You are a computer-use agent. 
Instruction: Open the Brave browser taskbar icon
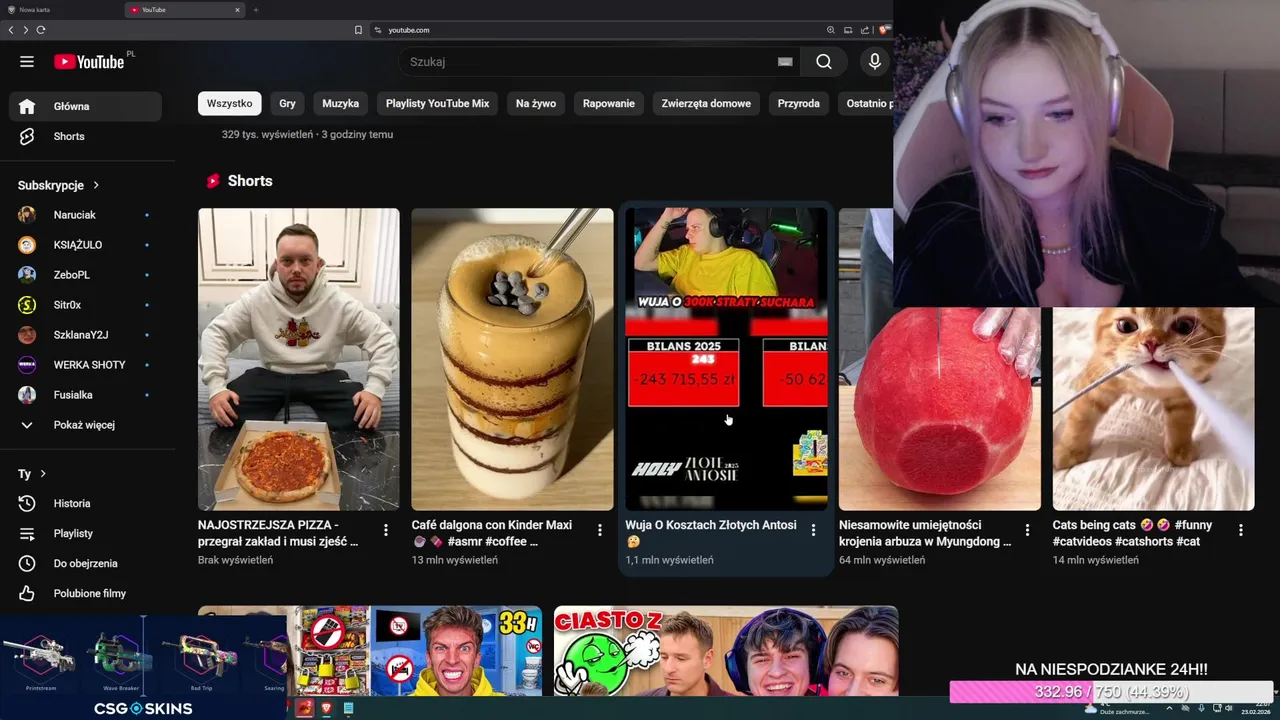click(325, 708)
